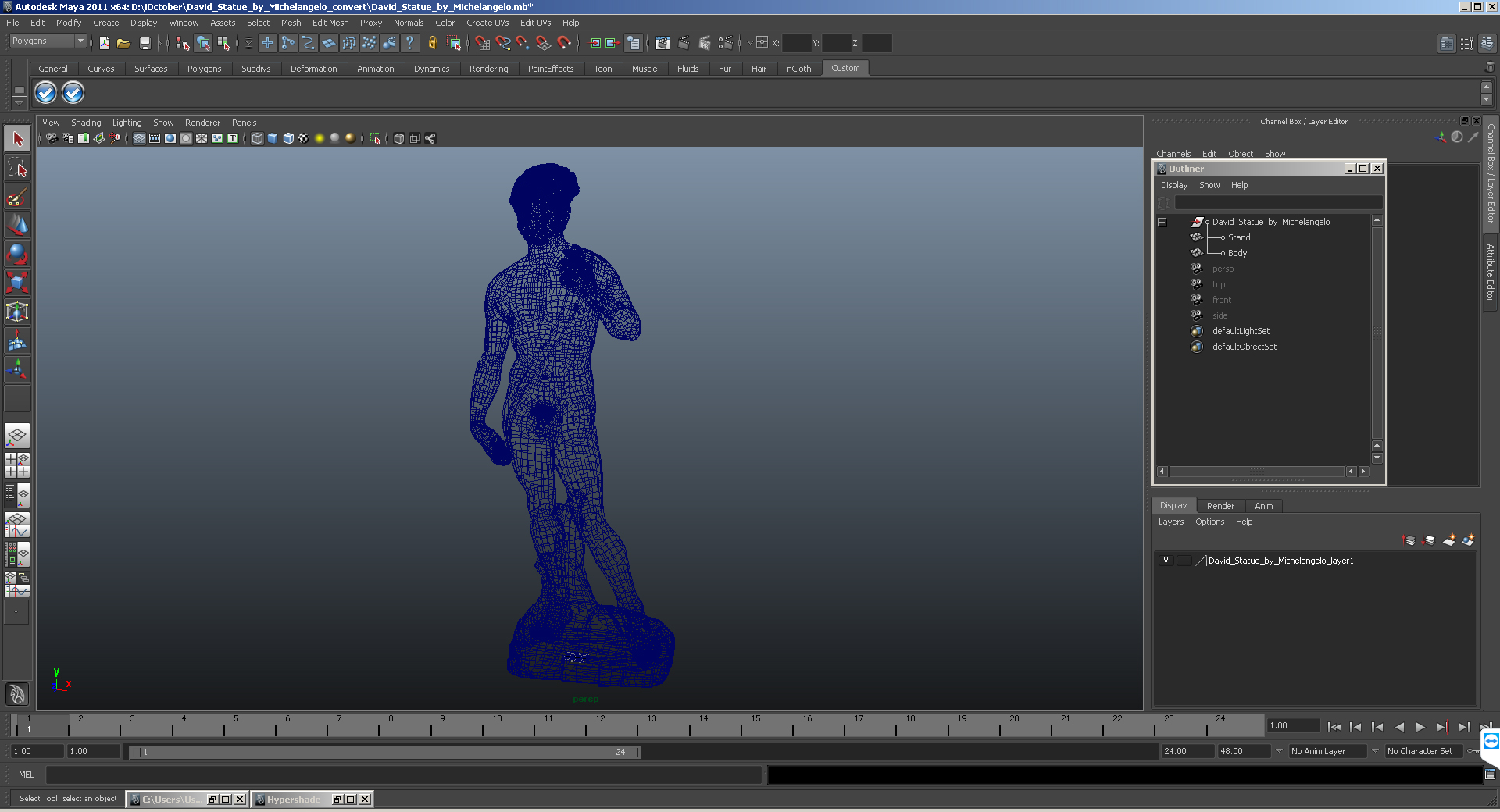The image size is (1500, 812).
Task: Toggle smooth shade all blue cube
Action: [273, 138]
